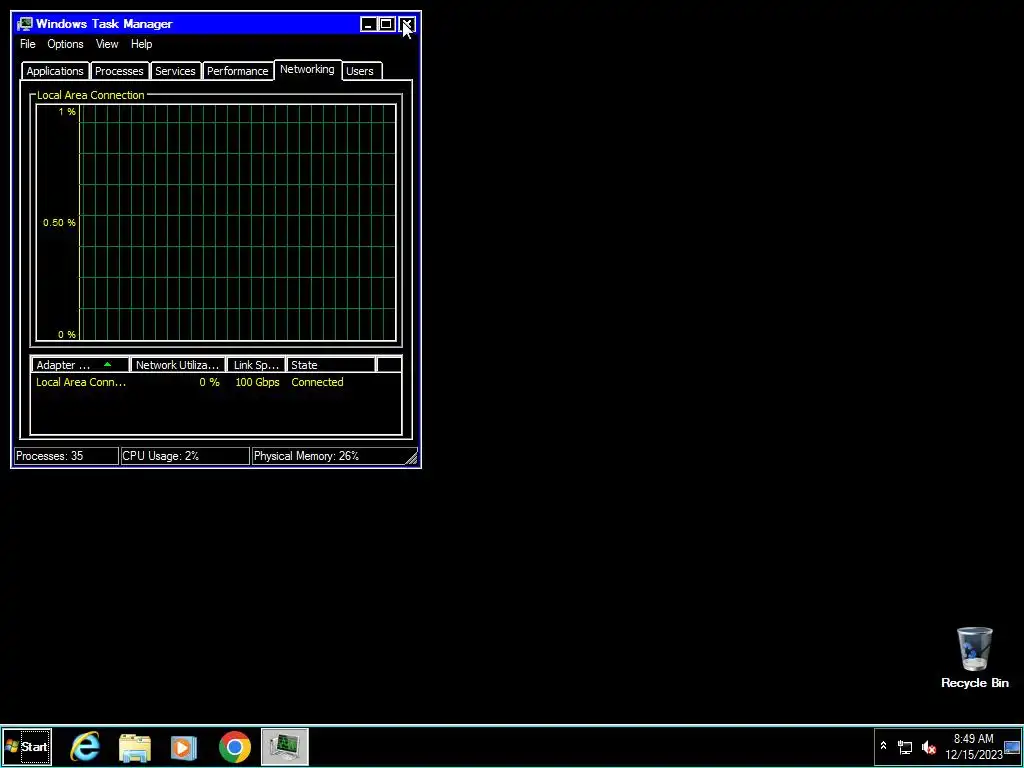Switch to the Processes tab
Screen dimensions: 1024x768
(119, 71)
